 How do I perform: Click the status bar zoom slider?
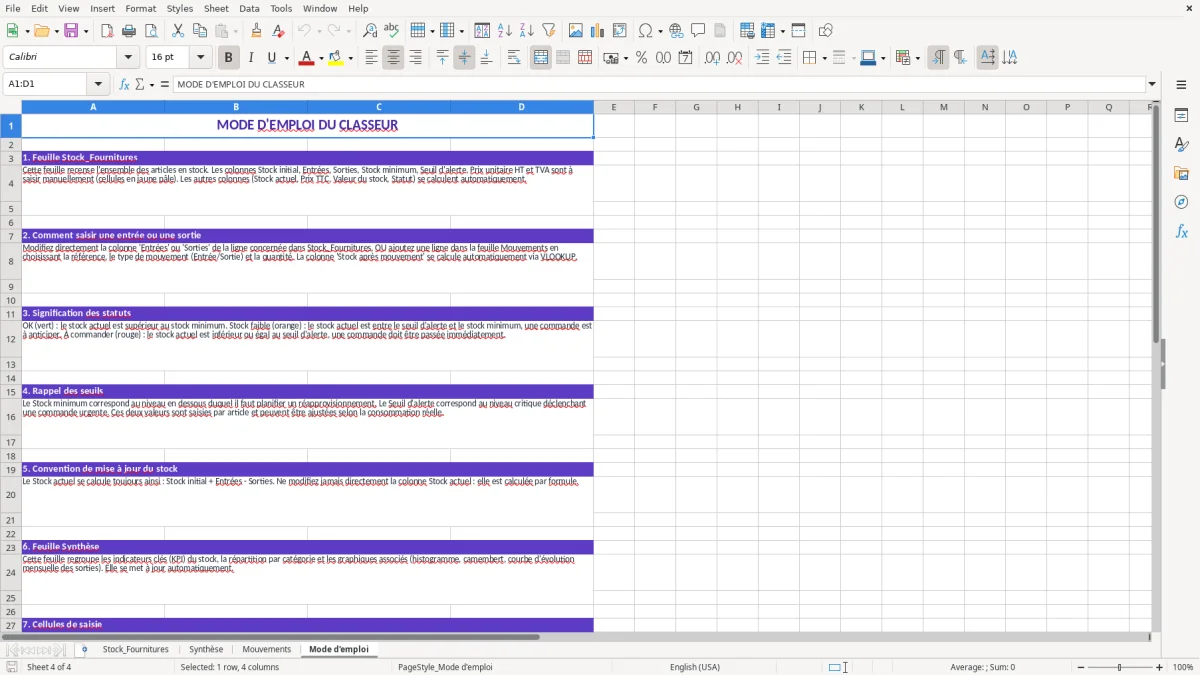coord(1120,667)
